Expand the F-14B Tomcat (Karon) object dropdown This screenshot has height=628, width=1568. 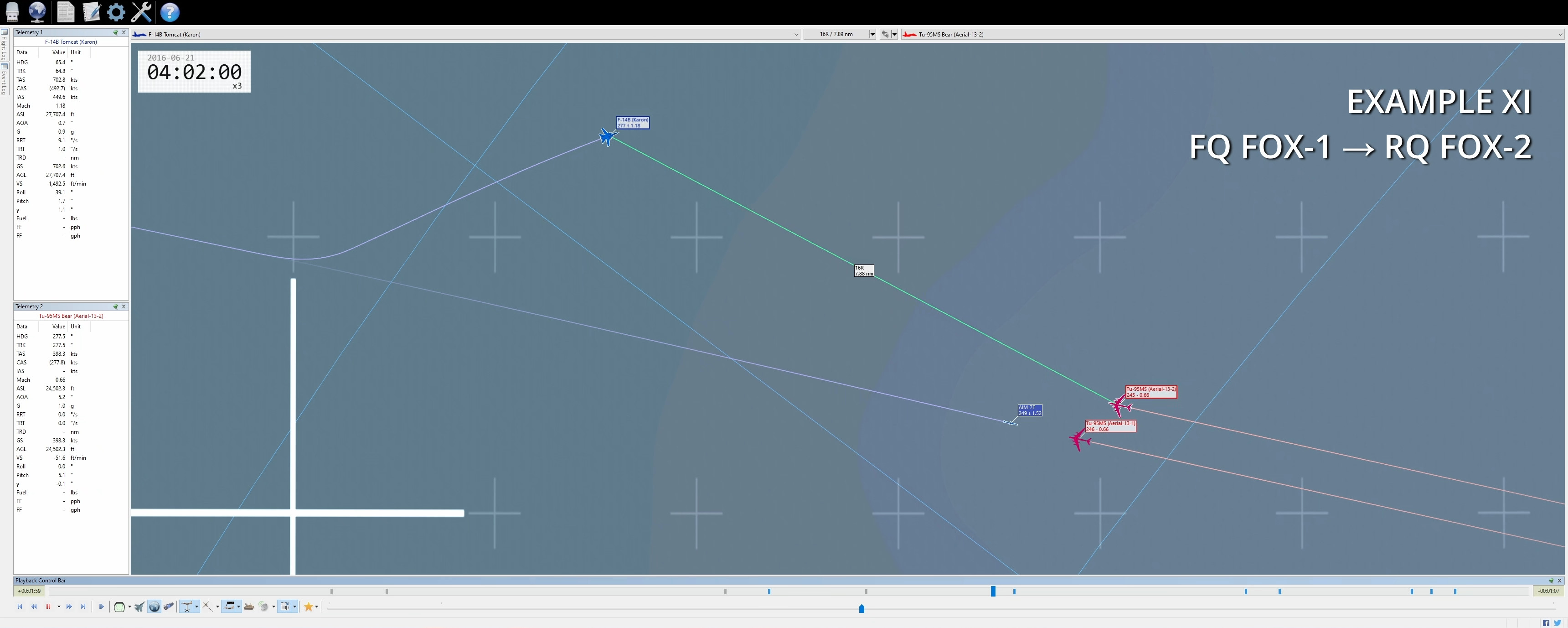pyautogui.click(x=795, y=35)
